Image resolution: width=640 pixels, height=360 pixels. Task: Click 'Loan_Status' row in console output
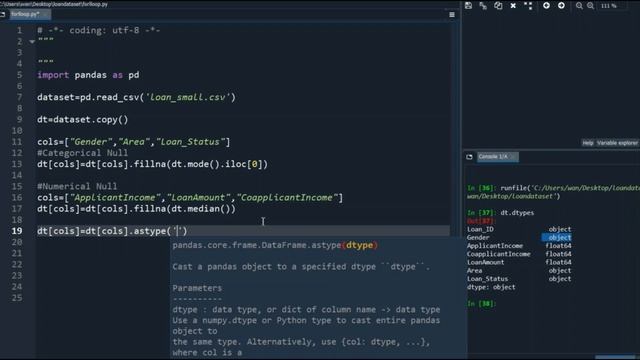(519, 279)
